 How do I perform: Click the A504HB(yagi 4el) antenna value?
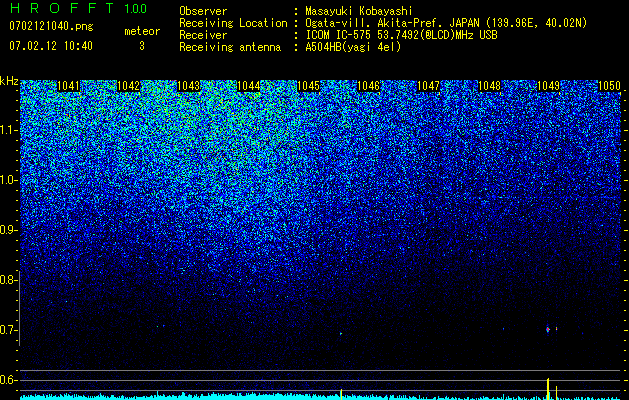(x=353, y=47)
